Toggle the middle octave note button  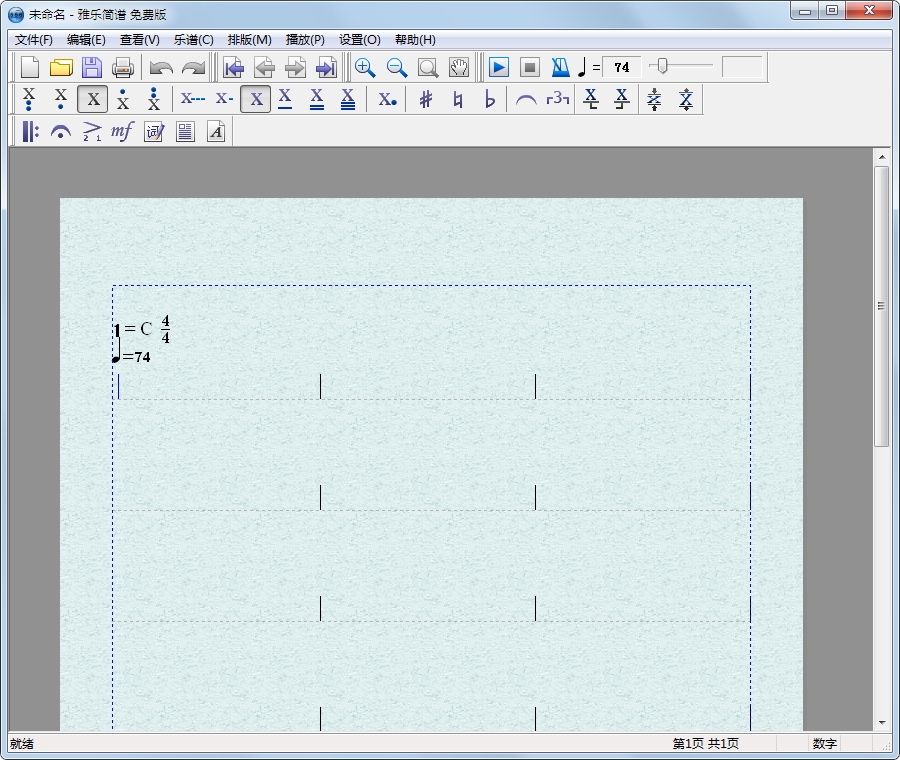(x=93, y=99)
